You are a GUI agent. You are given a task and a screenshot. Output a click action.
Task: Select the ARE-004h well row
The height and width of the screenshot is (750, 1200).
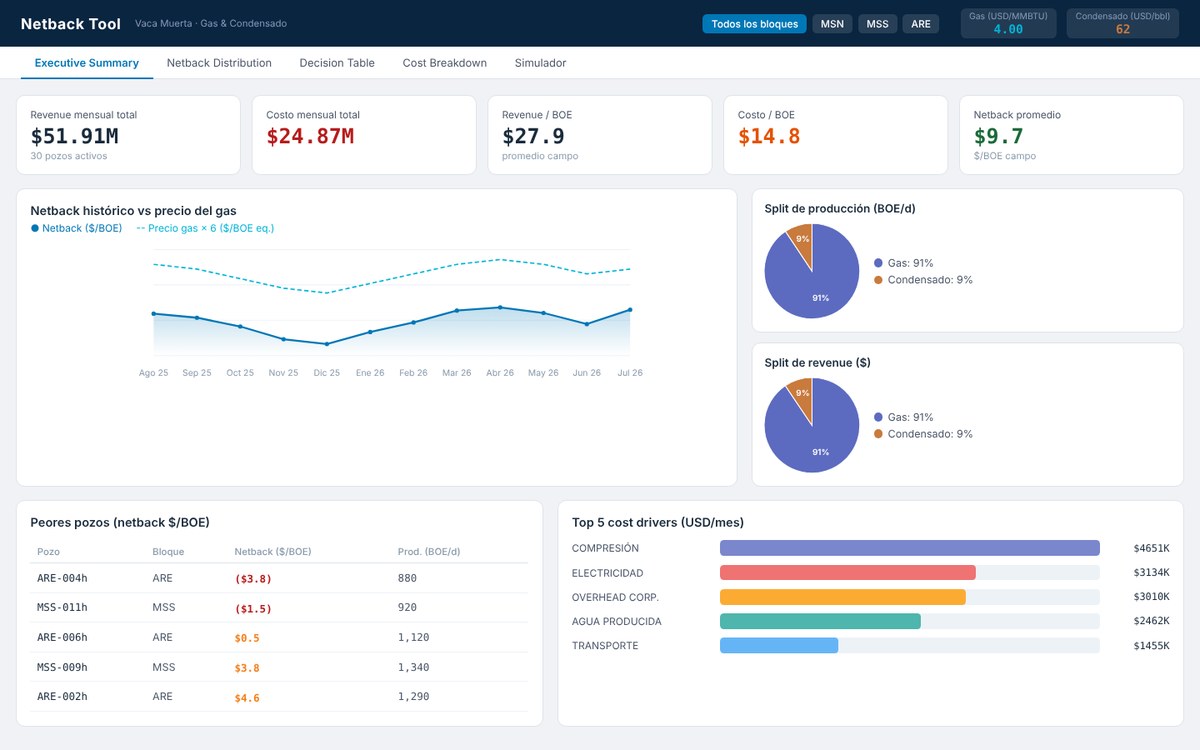[x=279, y=578]
